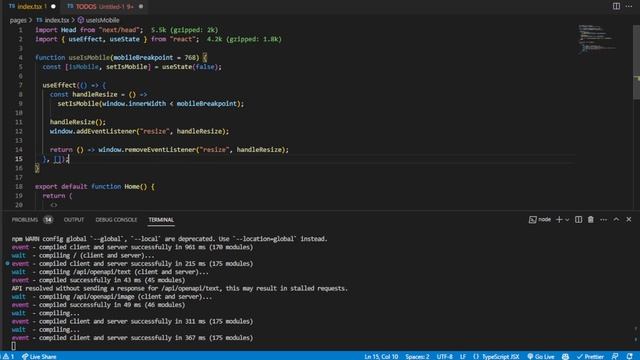Click the node terminal shell indicator
The image size is (640, 360).
[x=540, y=220]
